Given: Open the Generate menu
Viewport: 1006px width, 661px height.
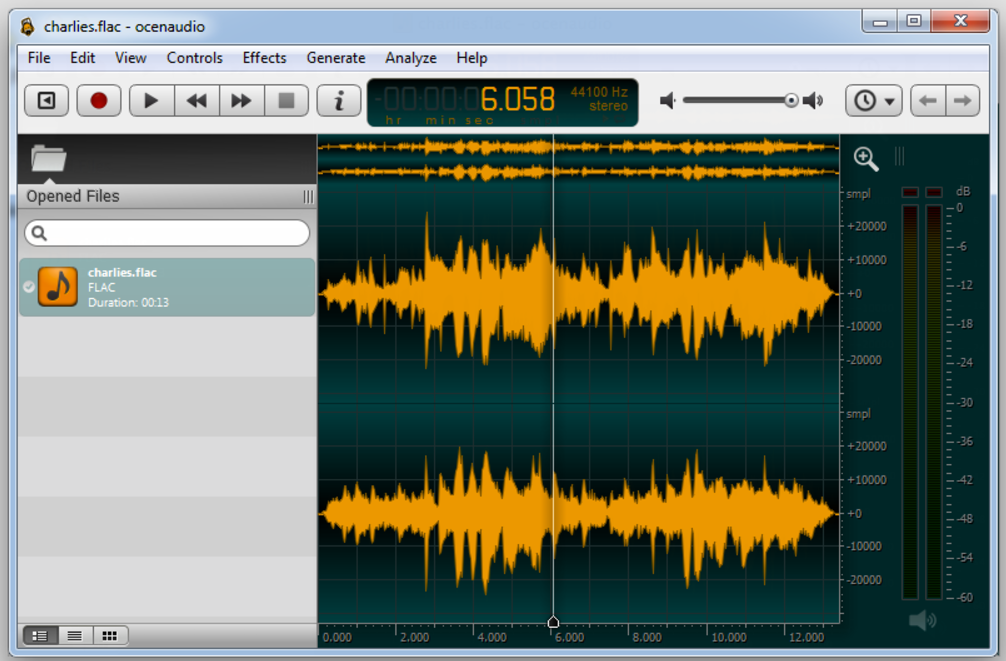Looking at the screenshot, I should (336, 58).
